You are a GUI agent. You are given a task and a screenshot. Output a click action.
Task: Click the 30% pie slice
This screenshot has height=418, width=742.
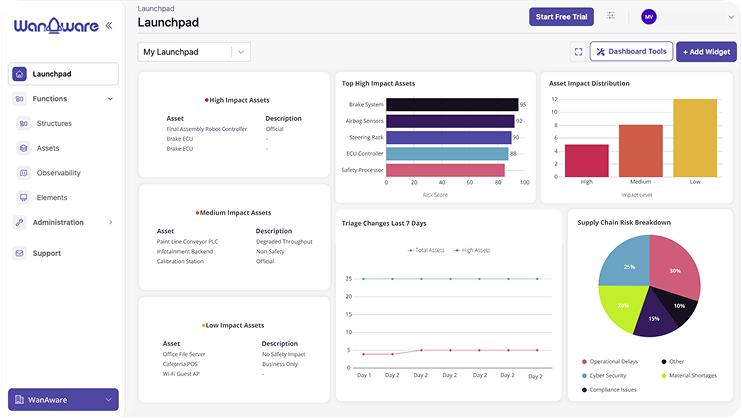(x=674, y=266)
